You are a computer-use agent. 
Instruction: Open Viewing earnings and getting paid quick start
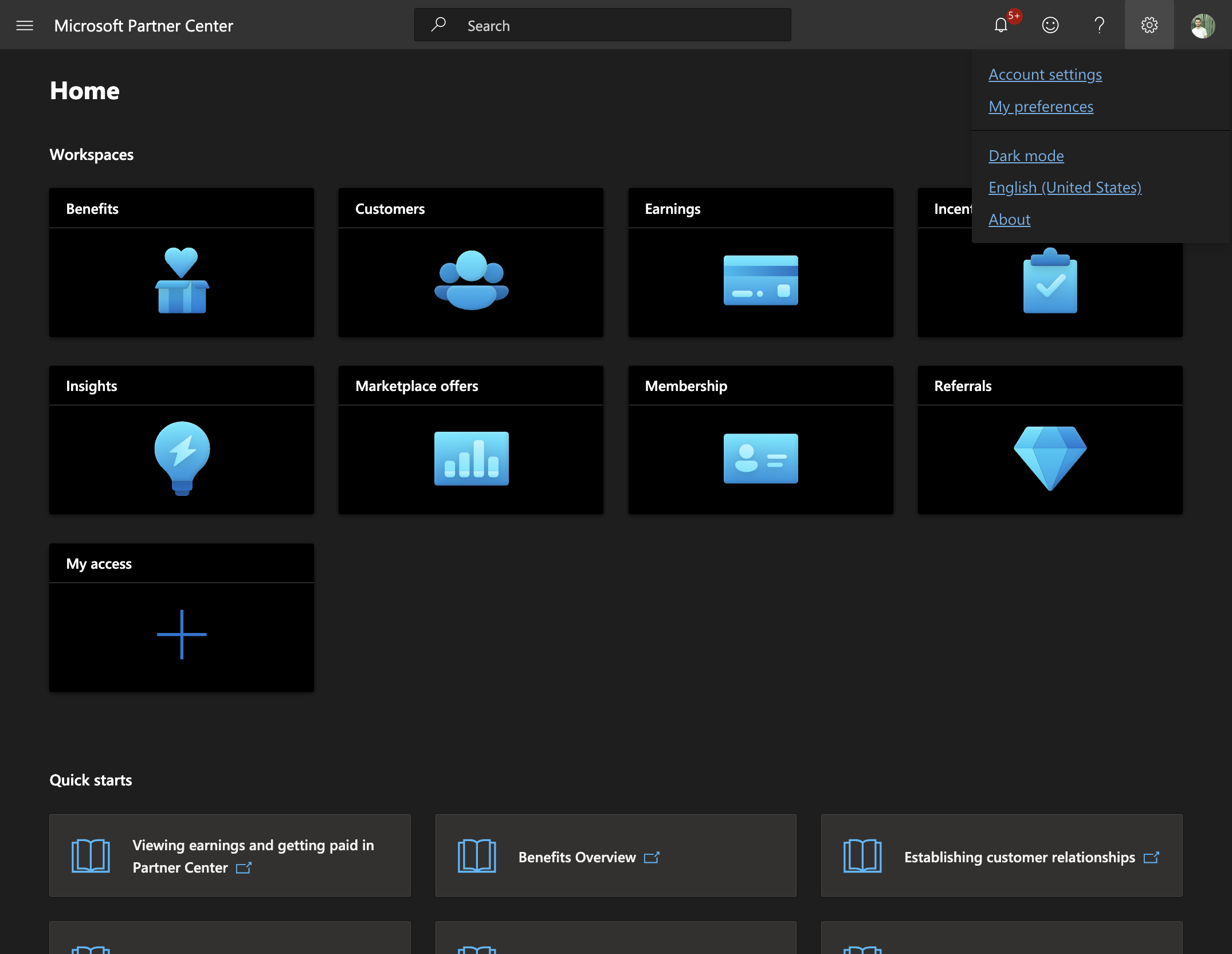point(230,855)
